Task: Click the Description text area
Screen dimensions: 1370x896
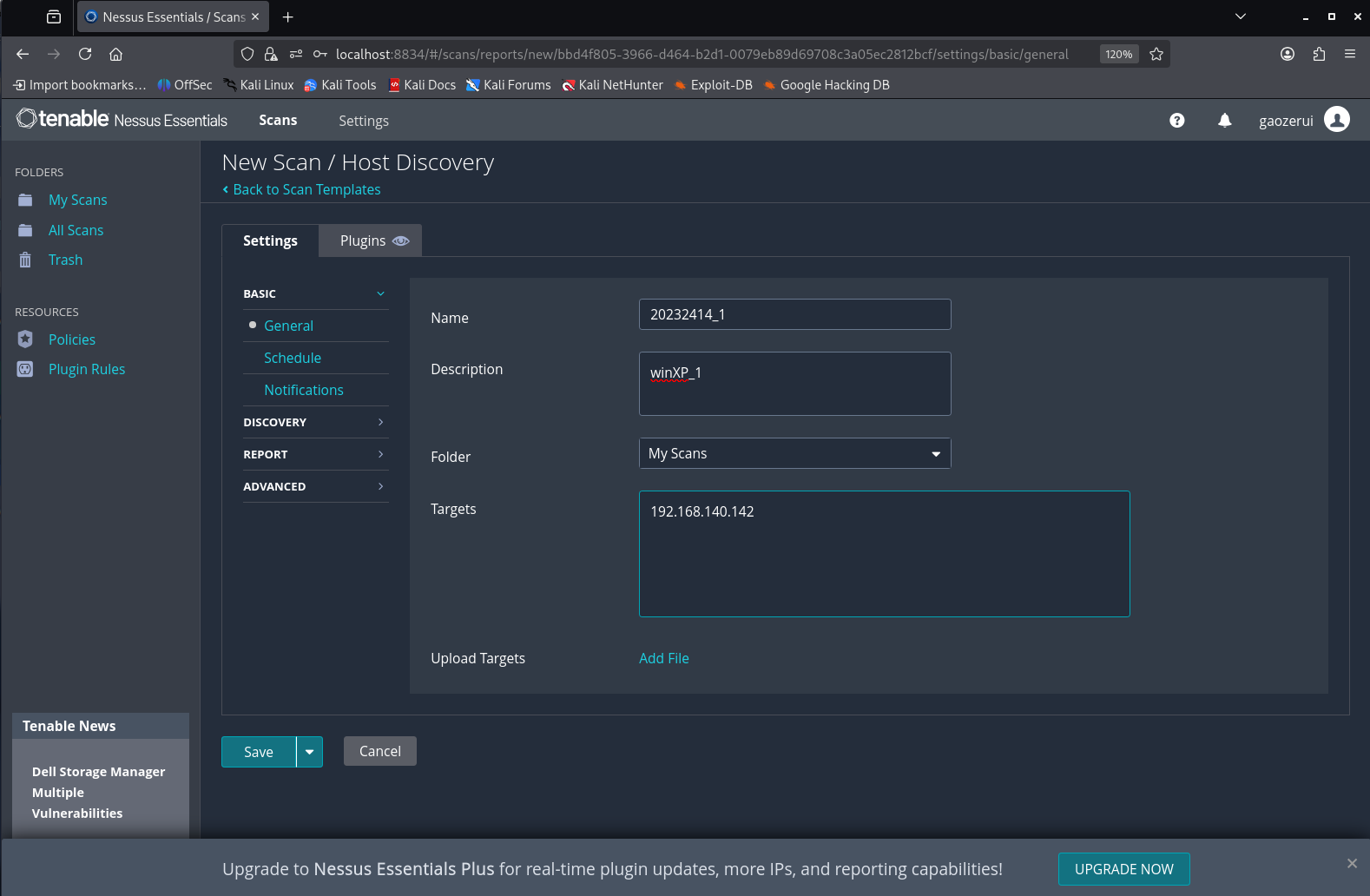Action: click(795, 384)
